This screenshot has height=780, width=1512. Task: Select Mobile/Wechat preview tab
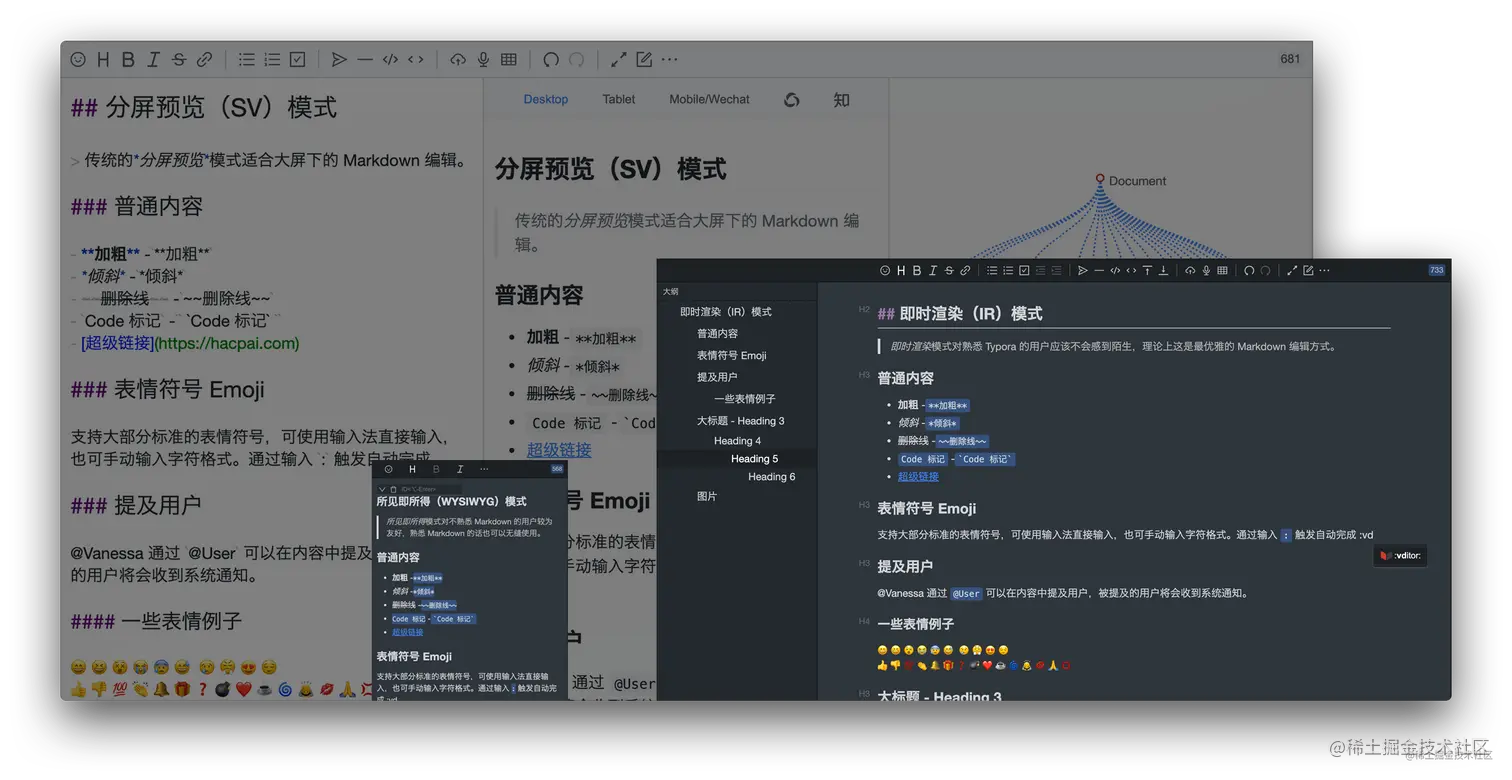pos(709,99)
